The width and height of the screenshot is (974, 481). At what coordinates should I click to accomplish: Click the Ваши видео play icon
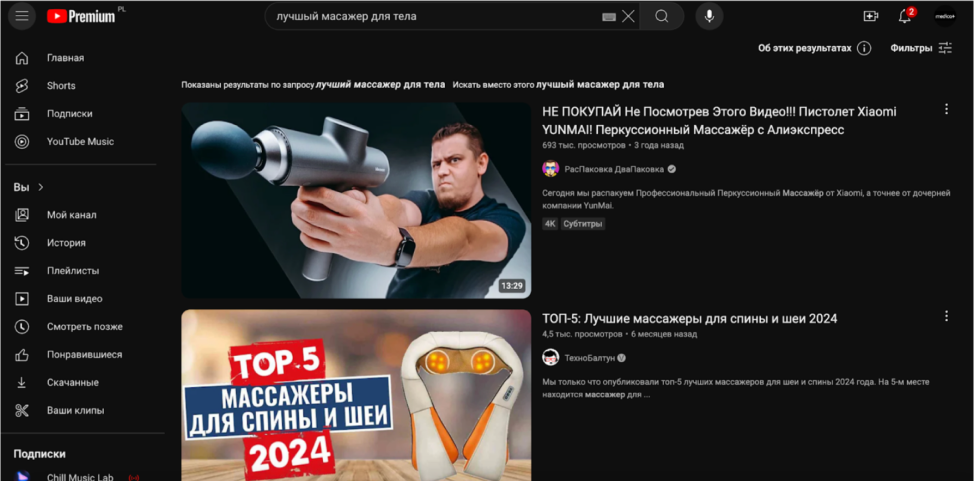tap(22, 299)
